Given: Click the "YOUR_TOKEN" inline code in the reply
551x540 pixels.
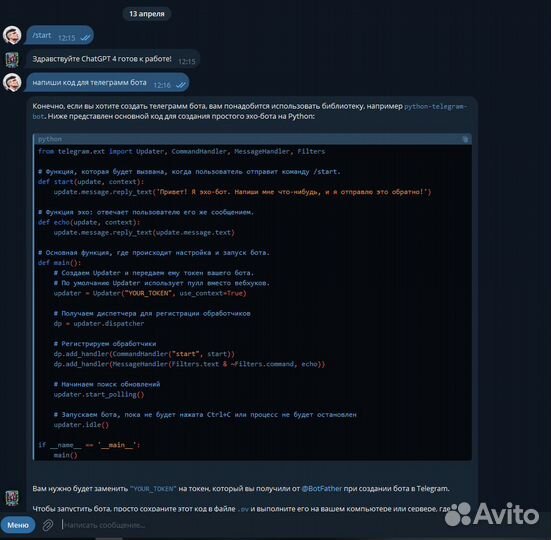Looking at the screenshot, I should click(x=153, y=489).
